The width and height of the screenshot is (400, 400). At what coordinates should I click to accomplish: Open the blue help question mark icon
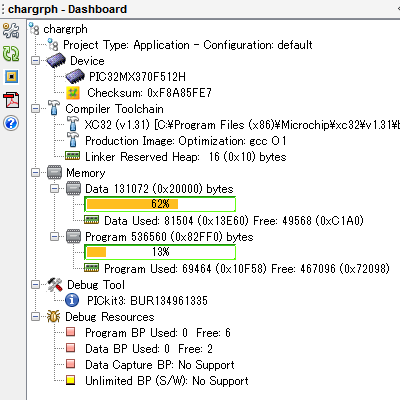(11, 123)
